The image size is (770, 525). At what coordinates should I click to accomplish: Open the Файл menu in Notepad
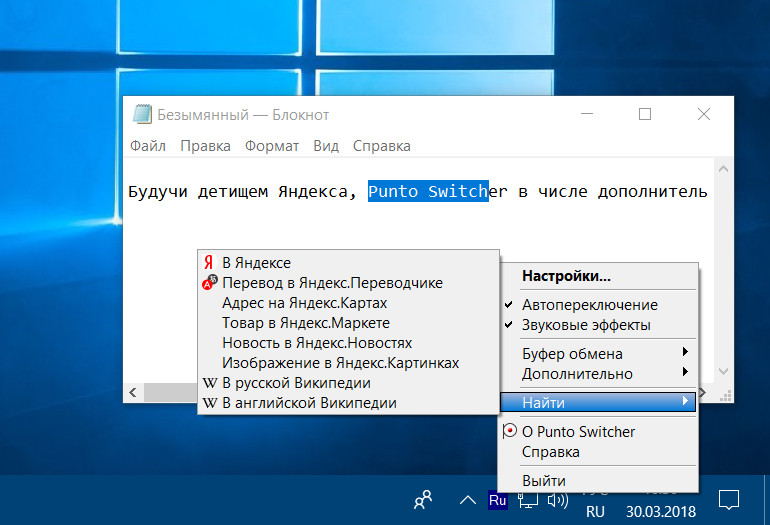click(148, 146)
